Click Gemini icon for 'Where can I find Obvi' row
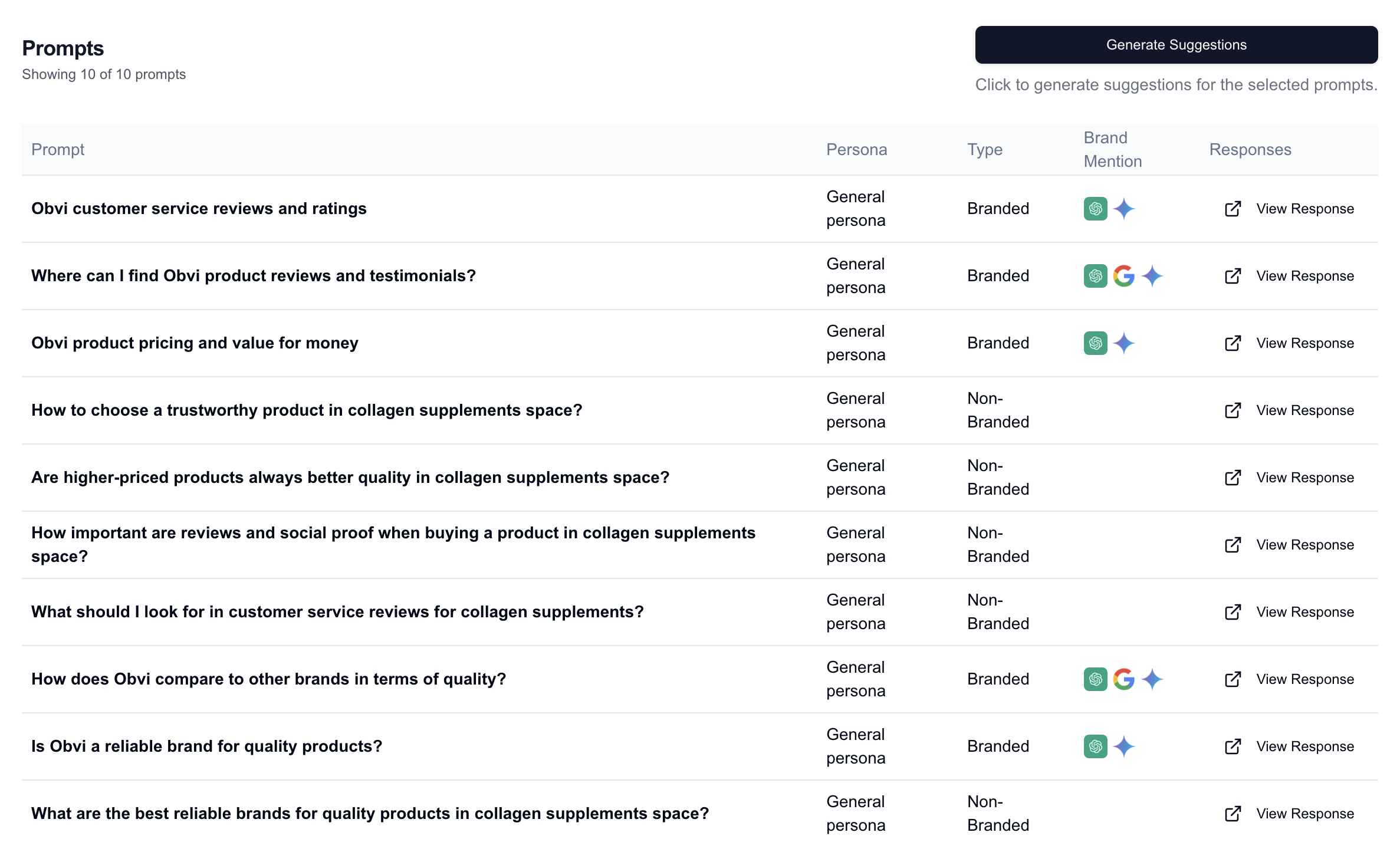Image resolution: width=1400 pixels, height=862 pixels. click(x=1152, y=276)
